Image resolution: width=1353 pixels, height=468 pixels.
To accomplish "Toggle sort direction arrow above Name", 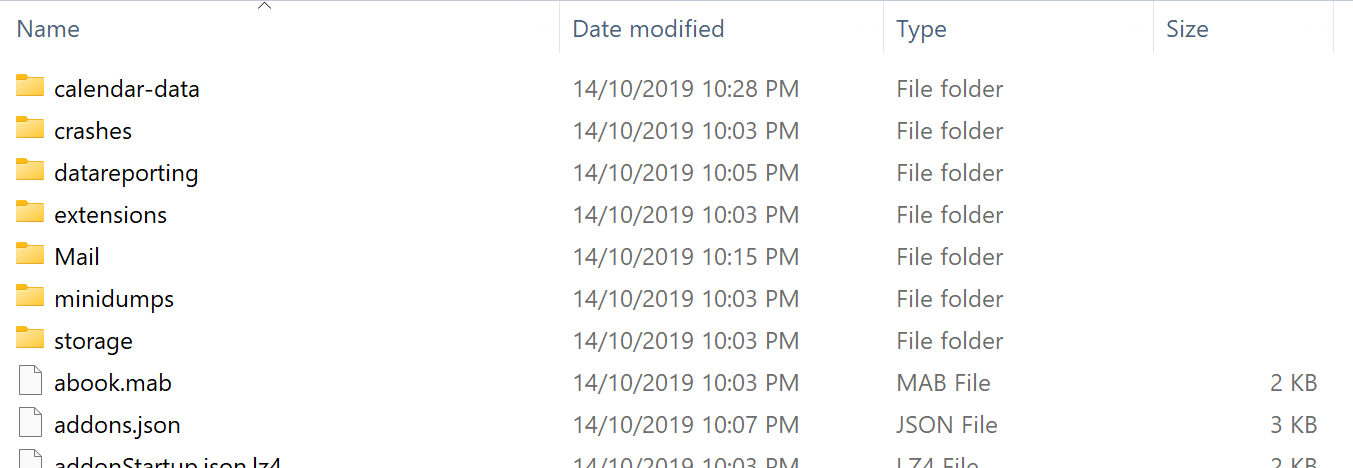I will click(x=264, y=7).
